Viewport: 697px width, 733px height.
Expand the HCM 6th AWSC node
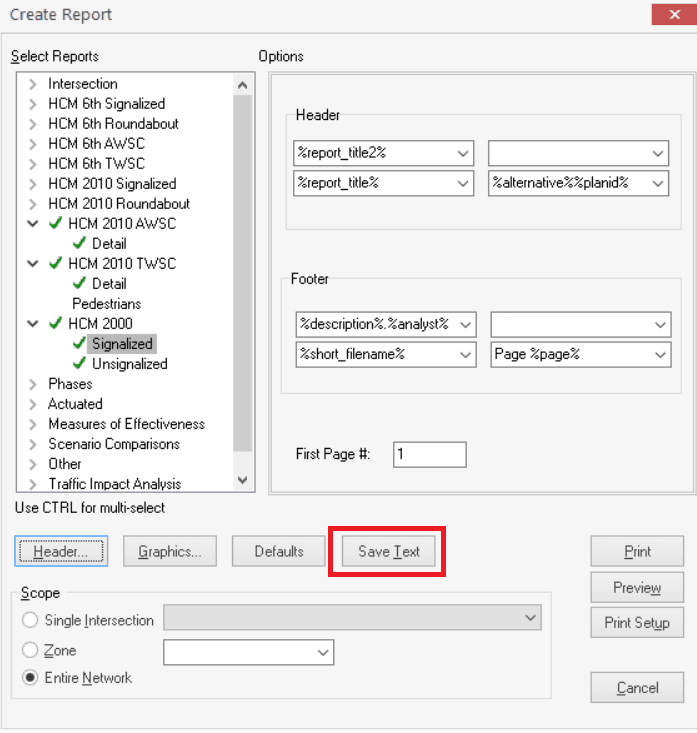[32, 144]
